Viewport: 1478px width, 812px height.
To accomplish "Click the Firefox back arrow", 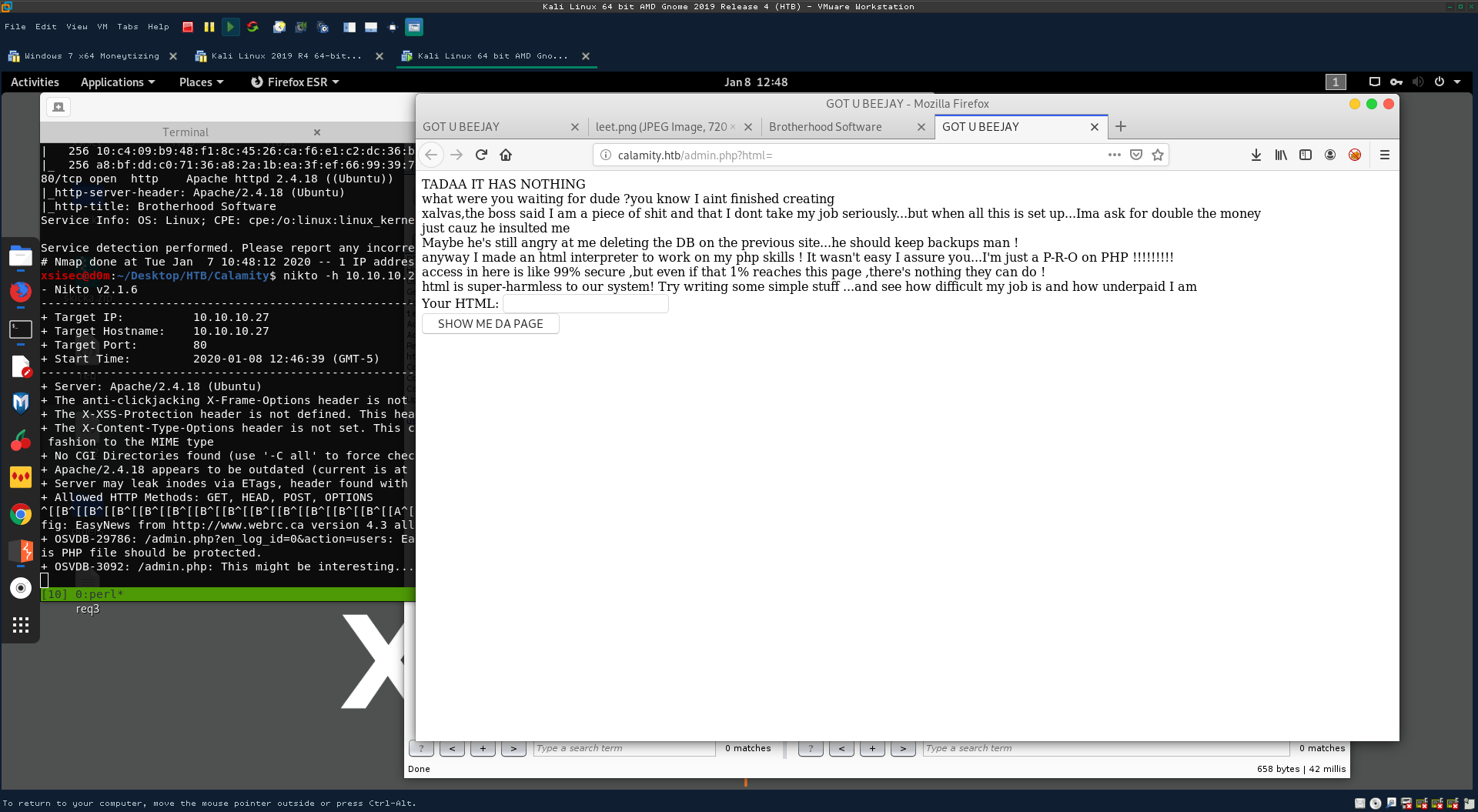I will point(432,155).
